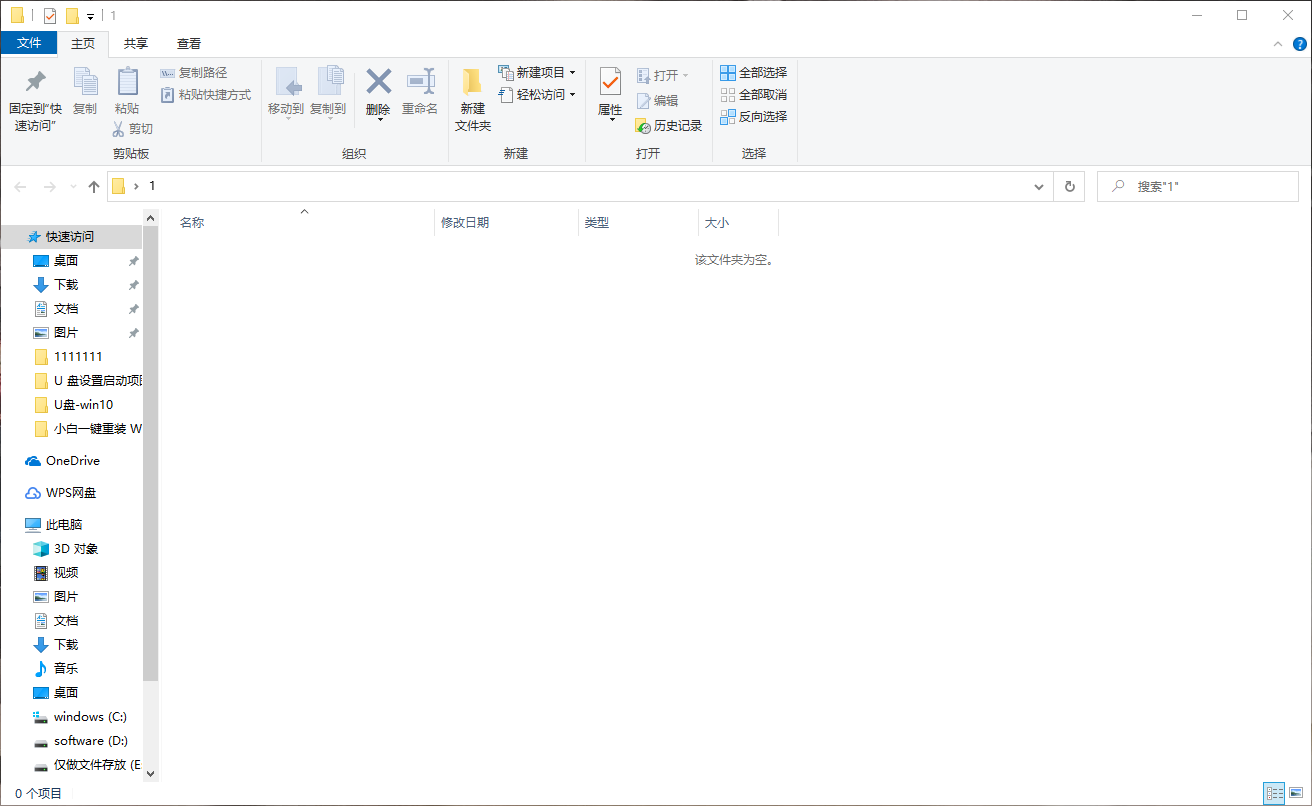Open the 文件 menu
The image size is (1312, 806).
[x=30, y=44]
